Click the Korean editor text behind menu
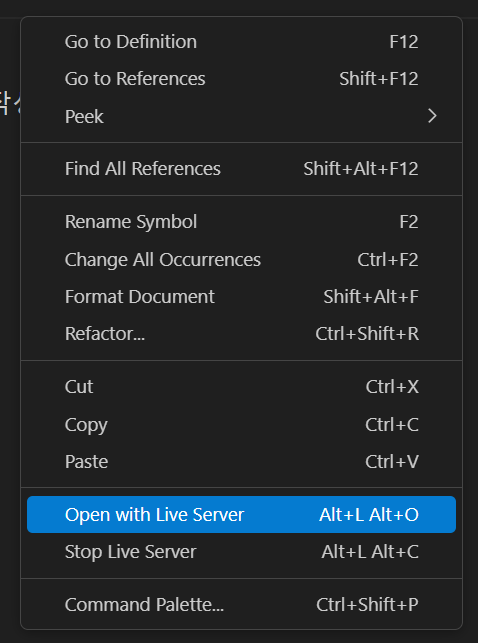478x643 pixels. pyautogui.click(x=10, y=103)
